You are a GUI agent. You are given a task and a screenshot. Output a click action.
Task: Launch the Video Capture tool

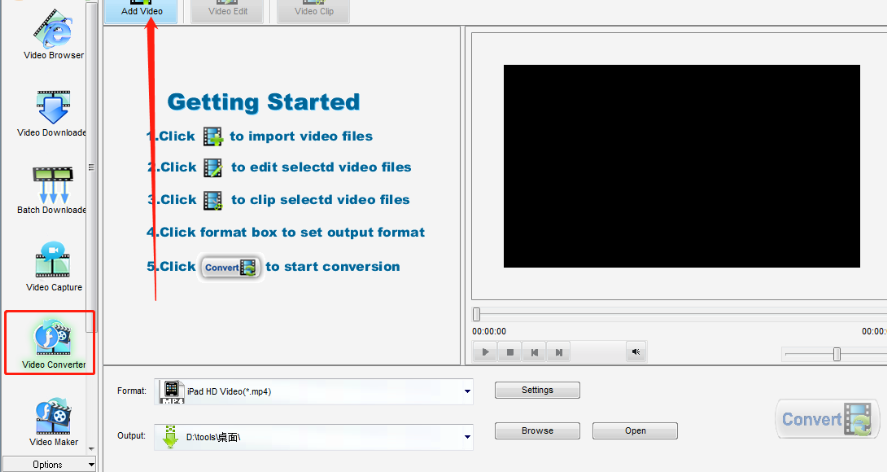pos(53,267)
